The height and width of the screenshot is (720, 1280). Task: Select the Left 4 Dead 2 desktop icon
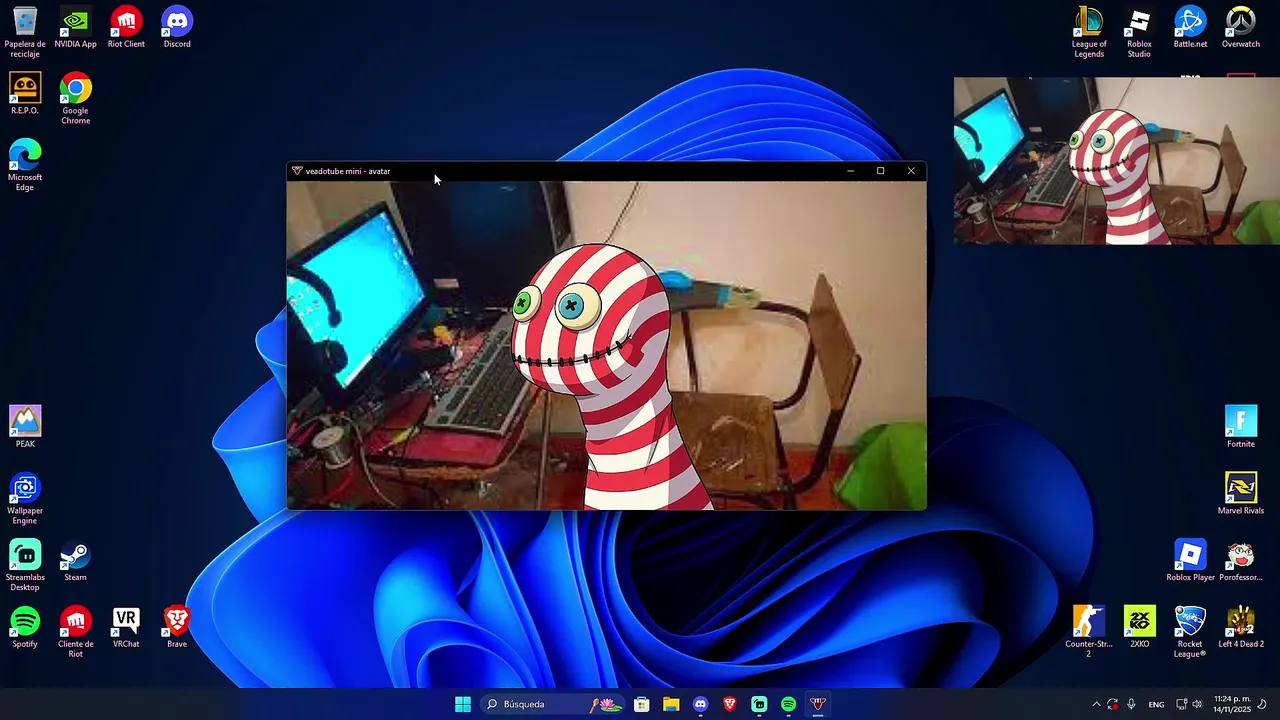[1241, 627]
